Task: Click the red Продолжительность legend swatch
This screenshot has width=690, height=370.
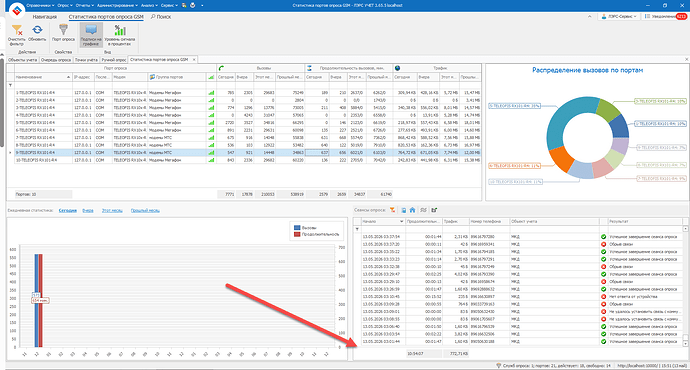Action: click(x=297, y=234)
